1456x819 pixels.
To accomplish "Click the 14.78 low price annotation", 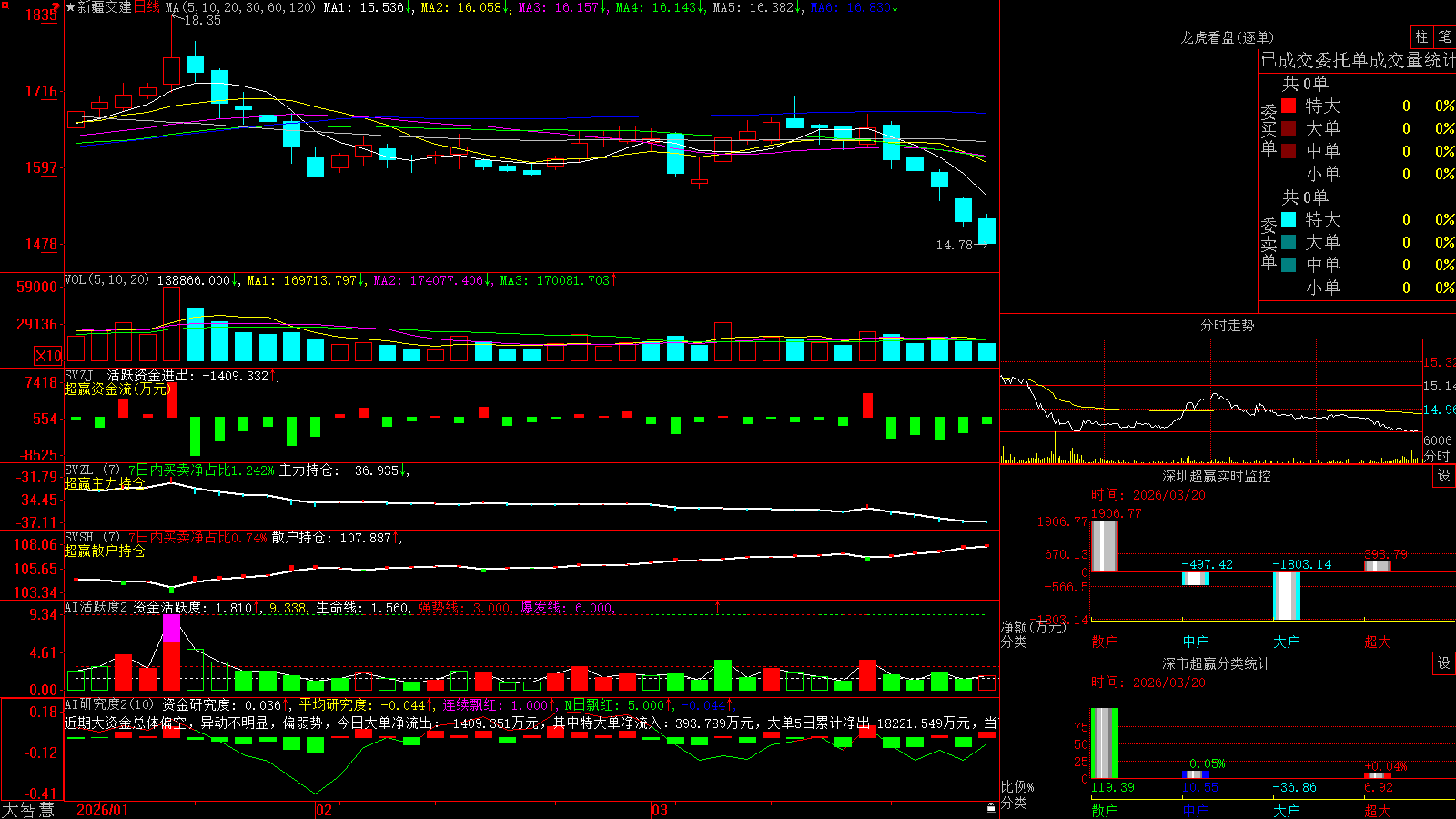I will coord(954,245).
